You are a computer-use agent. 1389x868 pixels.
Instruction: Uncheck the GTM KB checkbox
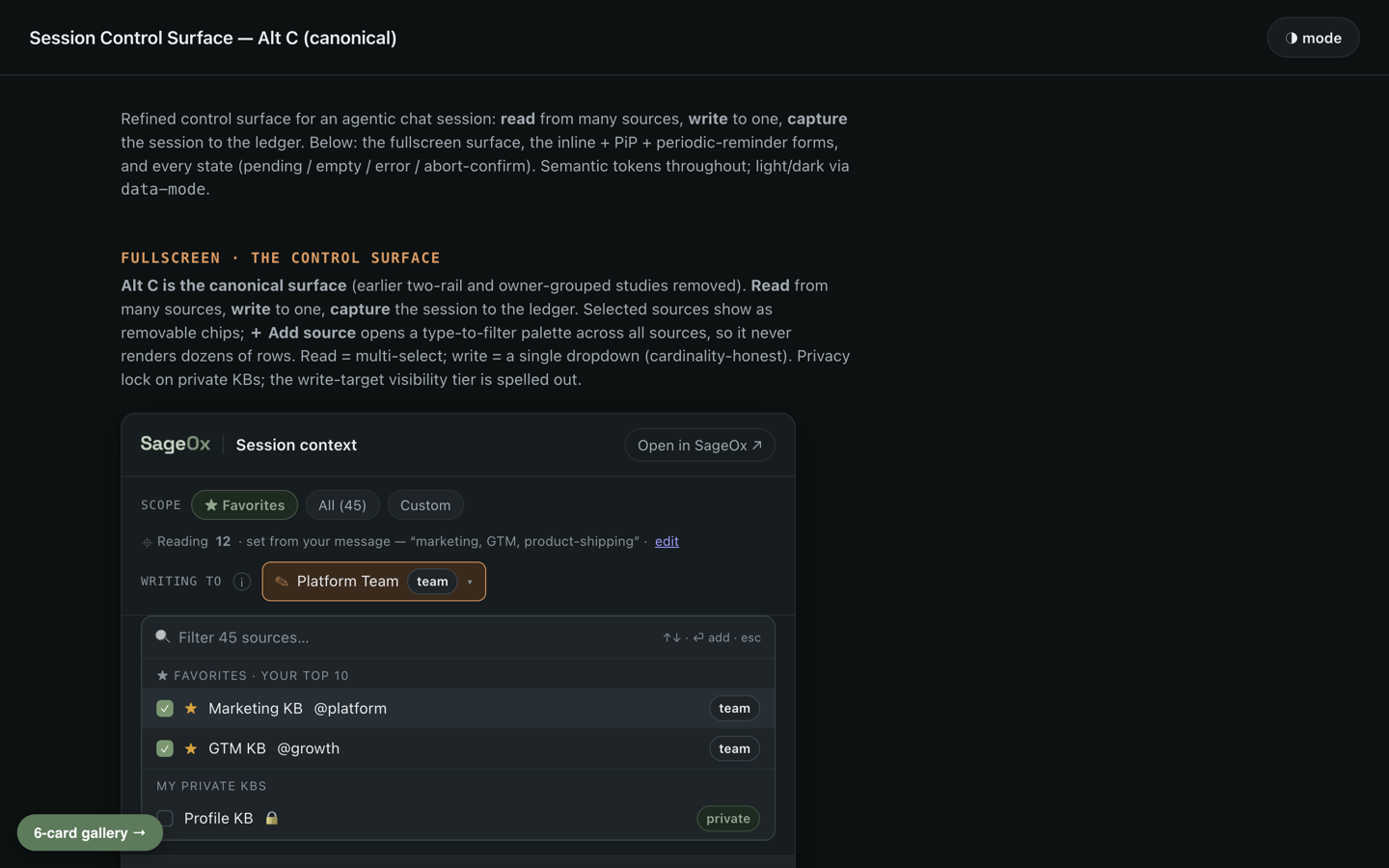tap(165, 748)
